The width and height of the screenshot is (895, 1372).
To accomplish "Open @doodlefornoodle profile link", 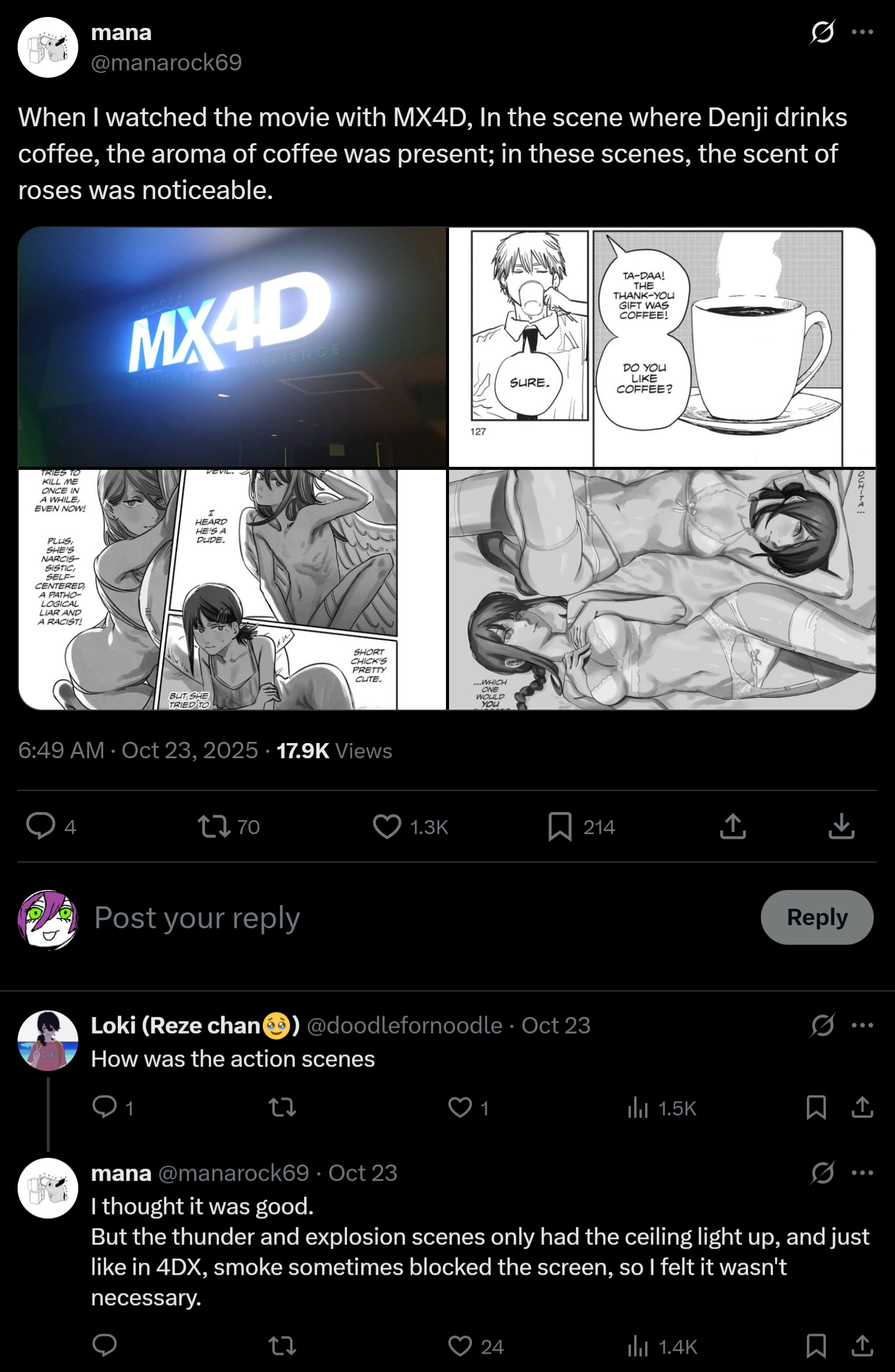I will pyautogui.click(x=405, y=1025).
